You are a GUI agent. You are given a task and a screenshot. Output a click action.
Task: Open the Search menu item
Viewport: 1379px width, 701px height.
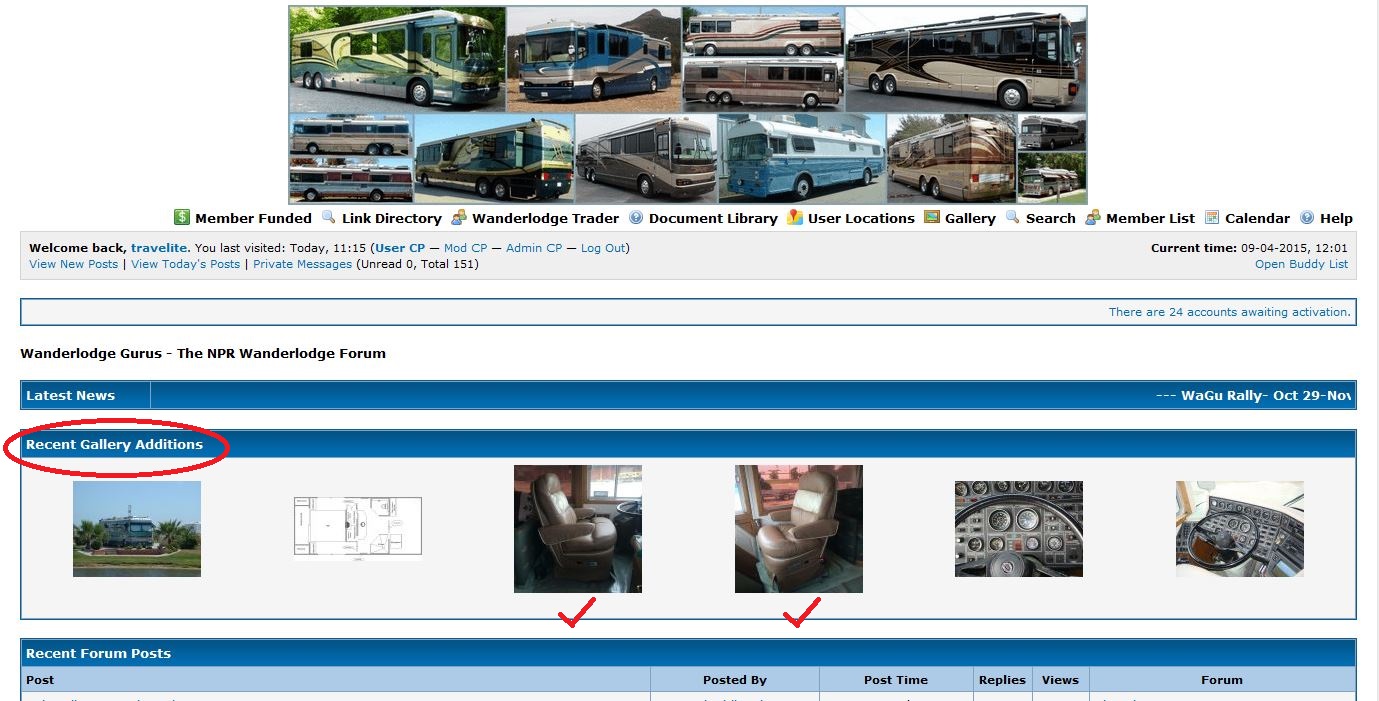click(1050, 218)
